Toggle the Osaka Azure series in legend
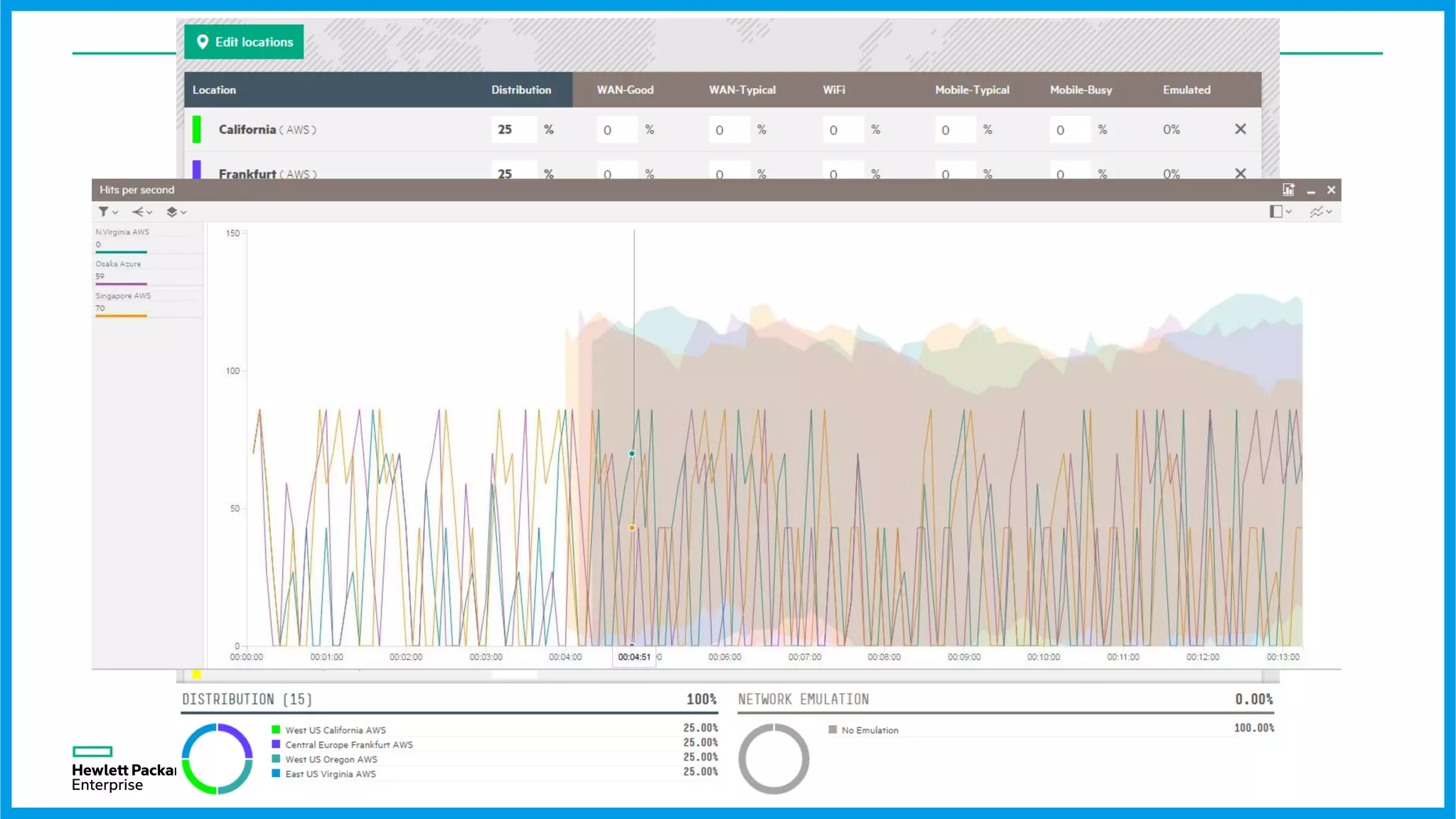 coord(119,264)
